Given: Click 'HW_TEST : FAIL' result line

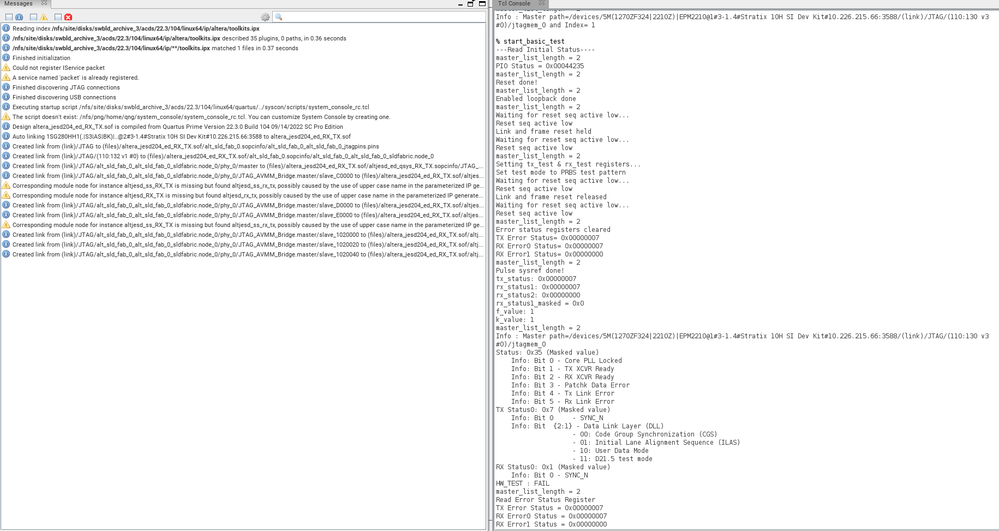Looking at the screenshot, I should [x=522, y=484].
